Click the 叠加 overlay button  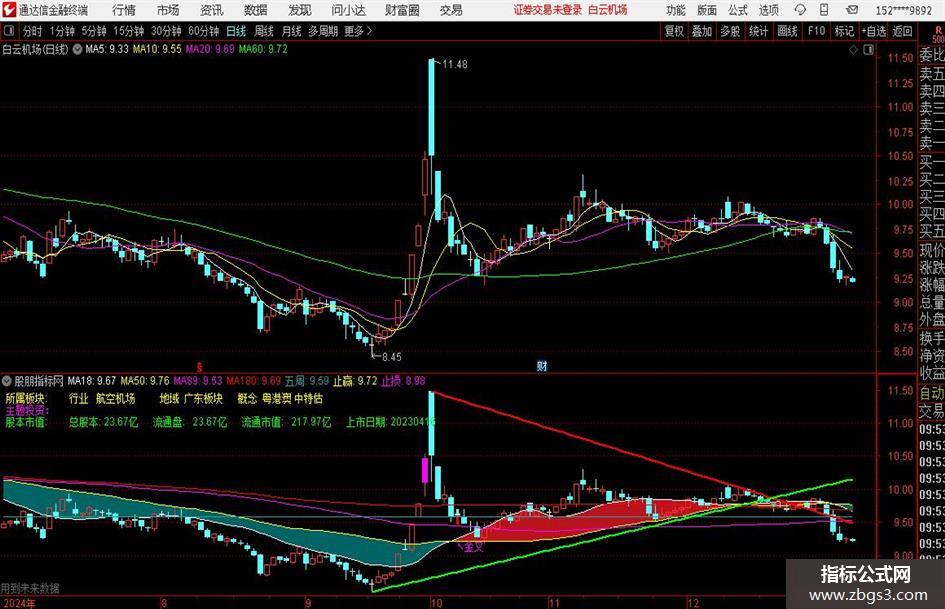tap(702, 31)
